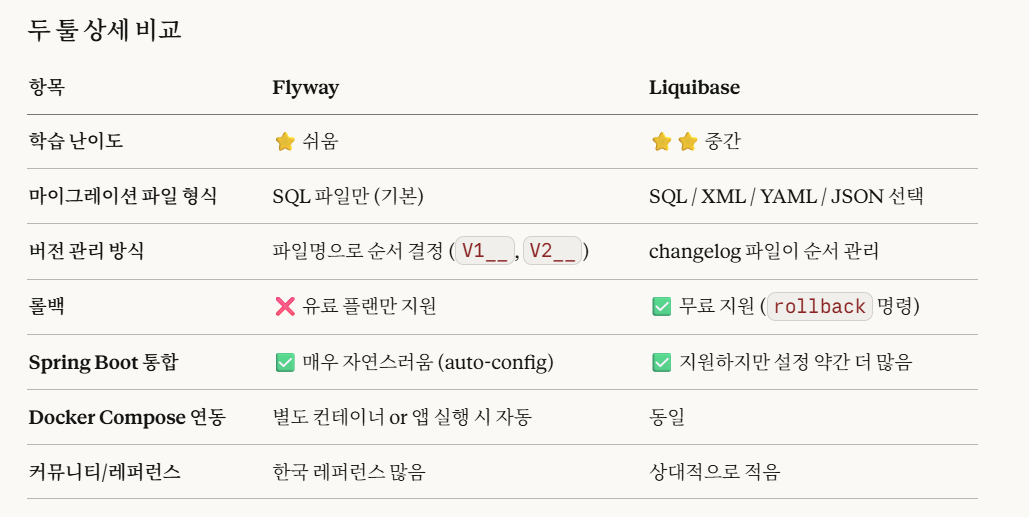Click the green check beside 매우 자연스러움
Image resolution: width=1029 pixels, height=517 pixels.
(285, 362)
